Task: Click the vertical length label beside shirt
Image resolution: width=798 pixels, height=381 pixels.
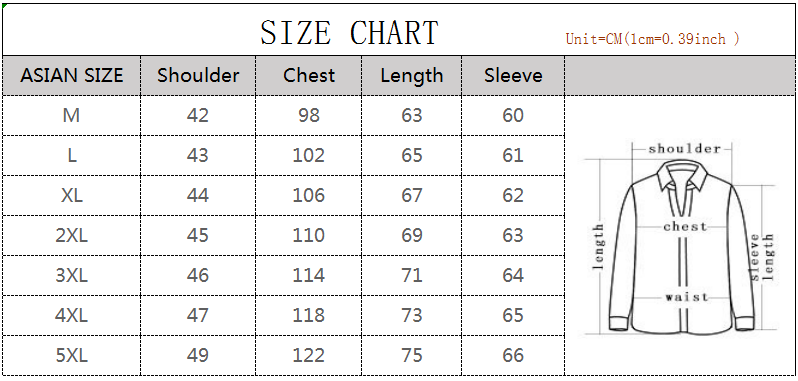Action: click(x=598, y=247)
